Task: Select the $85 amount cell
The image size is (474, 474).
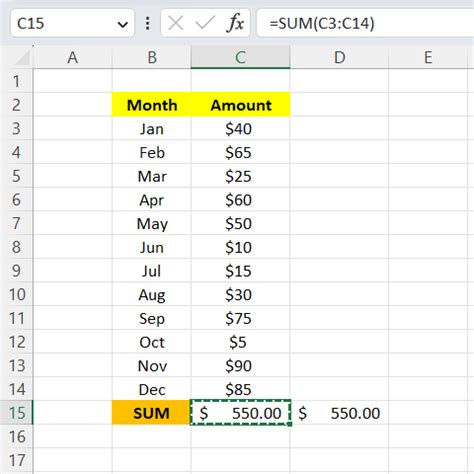Action: (x=240, y=389)
